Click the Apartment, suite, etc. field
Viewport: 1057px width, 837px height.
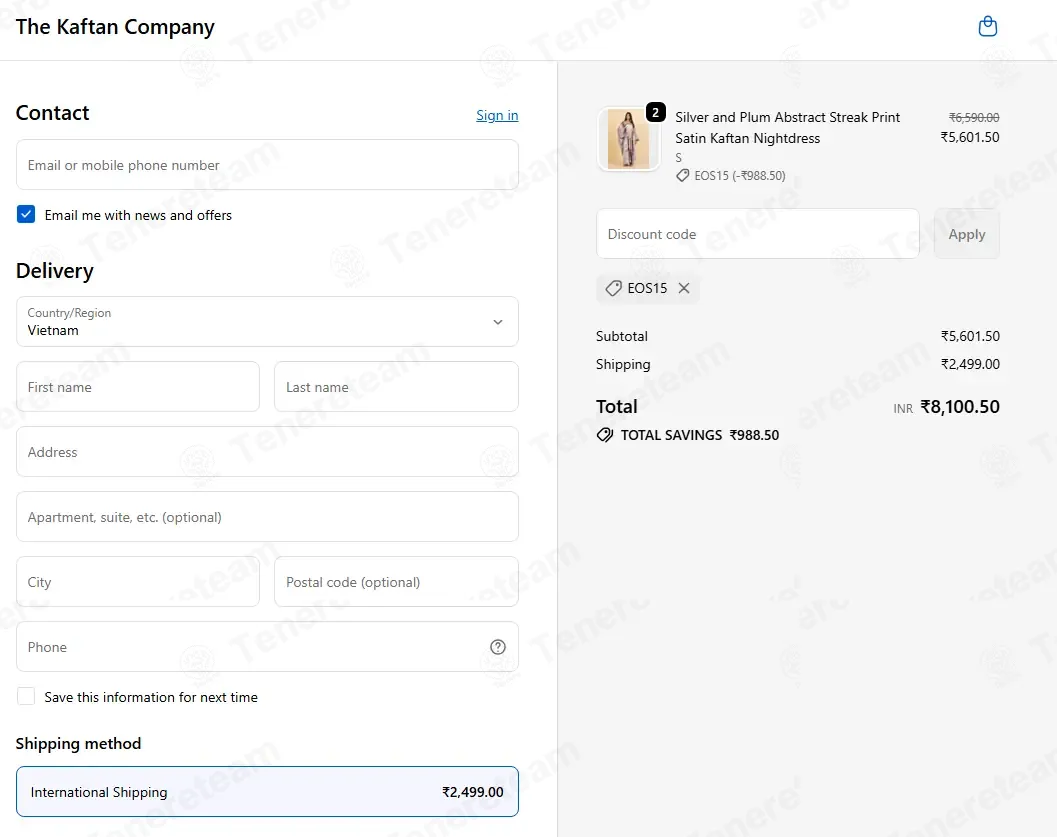point(267,517)
